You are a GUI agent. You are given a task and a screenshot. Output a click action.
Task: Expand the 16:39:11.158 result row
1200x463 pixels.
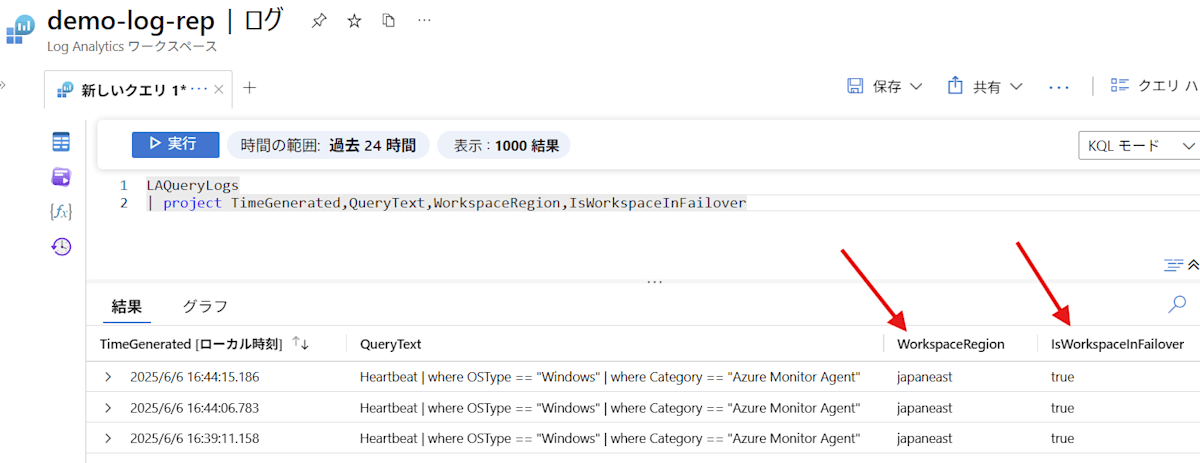pyautogui.click(x=107, y=438)
